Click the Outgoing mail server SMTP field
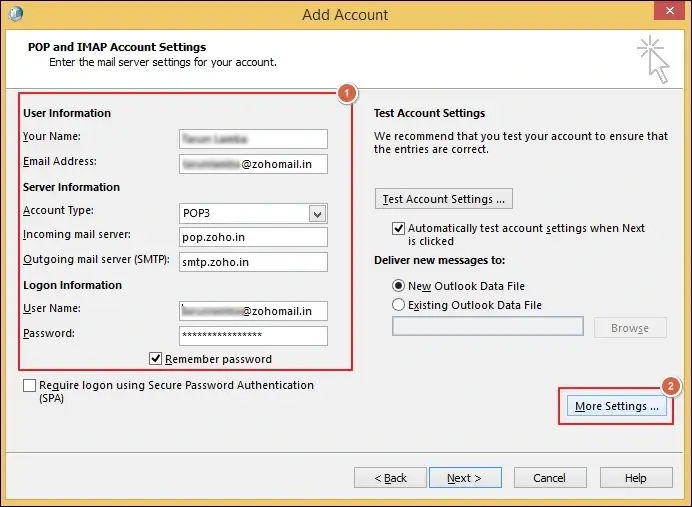Screen dimensions: 692x507 pos(253,262)
